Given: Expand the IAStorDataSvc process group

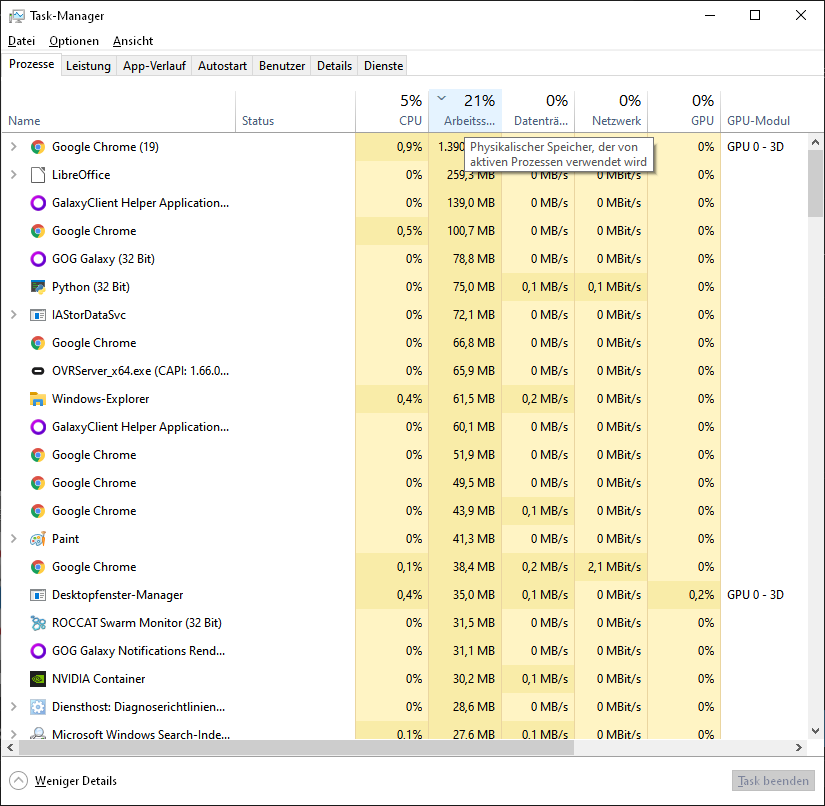Looking at the screenshot, I should [14, 315].
